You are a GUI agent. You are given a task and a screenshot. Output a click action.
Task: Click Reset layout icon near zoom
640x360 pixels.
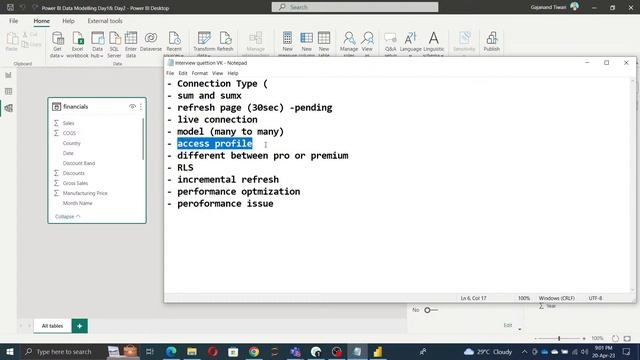[x=615, y=338]
